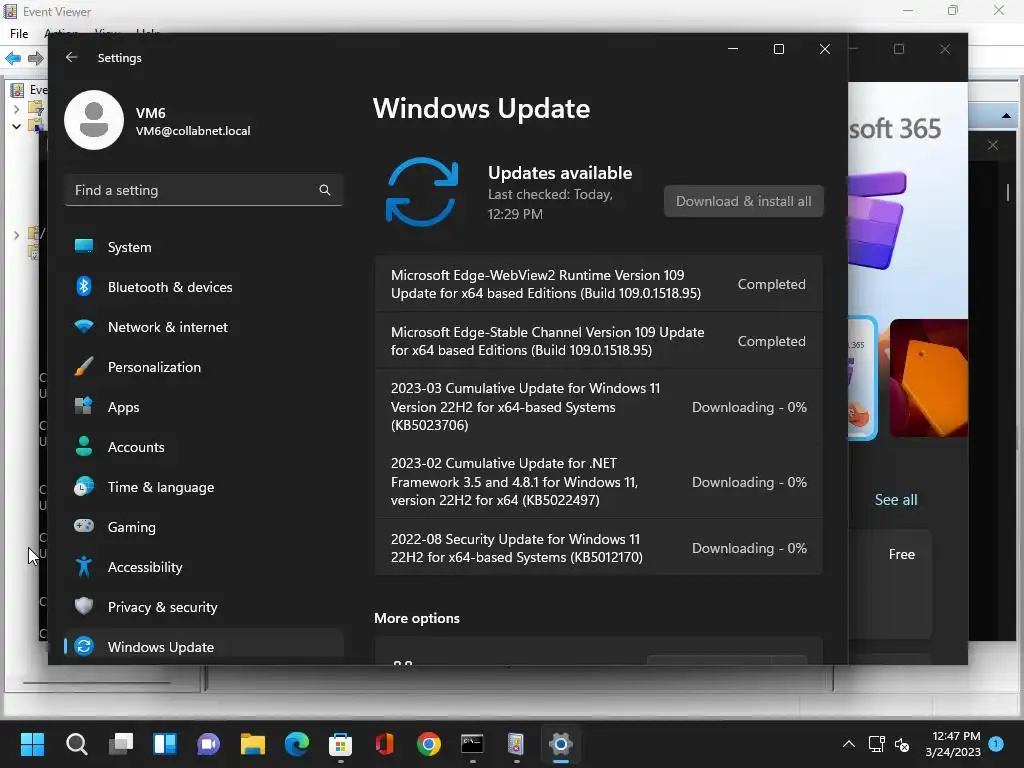This screenshot has height=768, width=1024.
Task: Open the File menu in Event Viewer
Action: tap(18, 33)
